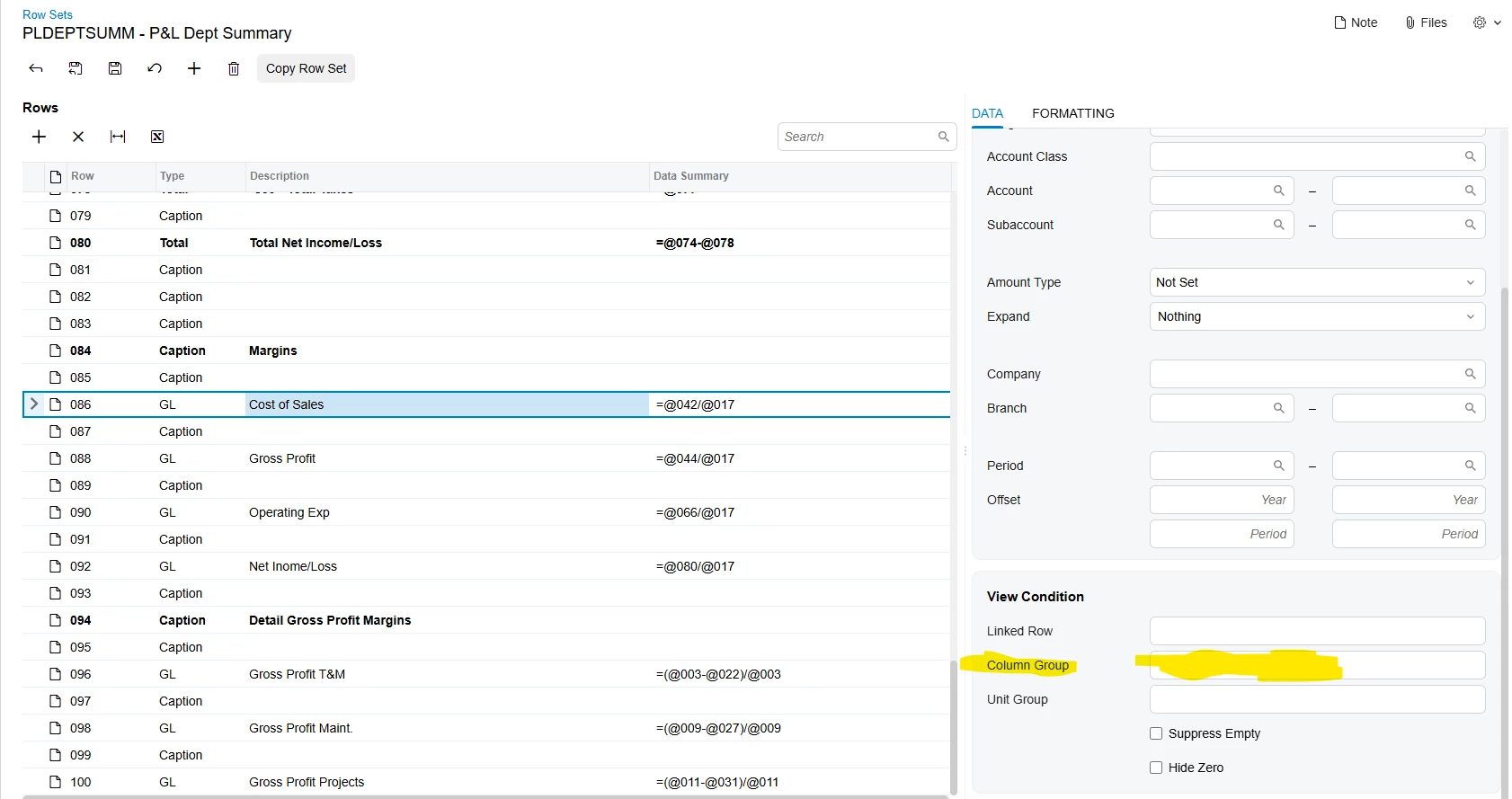This screenshot has height=799, width=1512.
Task: Click the Add new row set icon
Action: pos(194,68)
